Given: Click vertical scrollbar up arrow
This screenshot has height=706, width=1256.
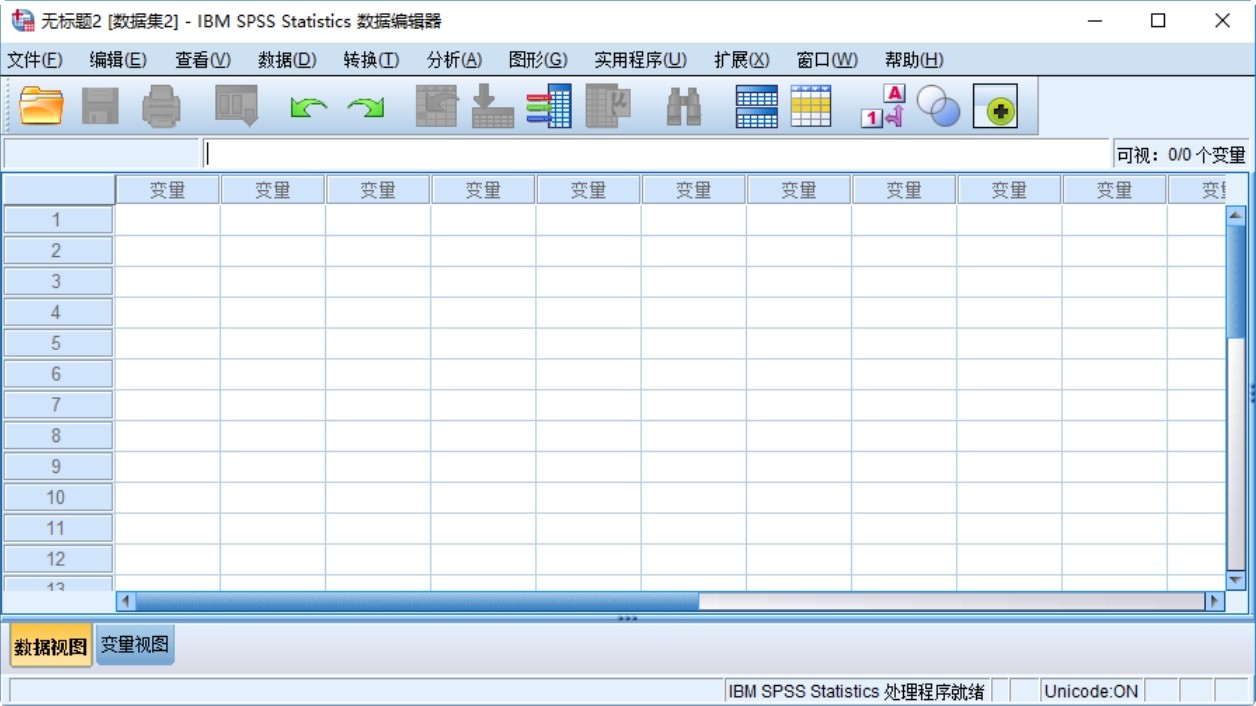Looking at the screenshot, I should 1236,215.
